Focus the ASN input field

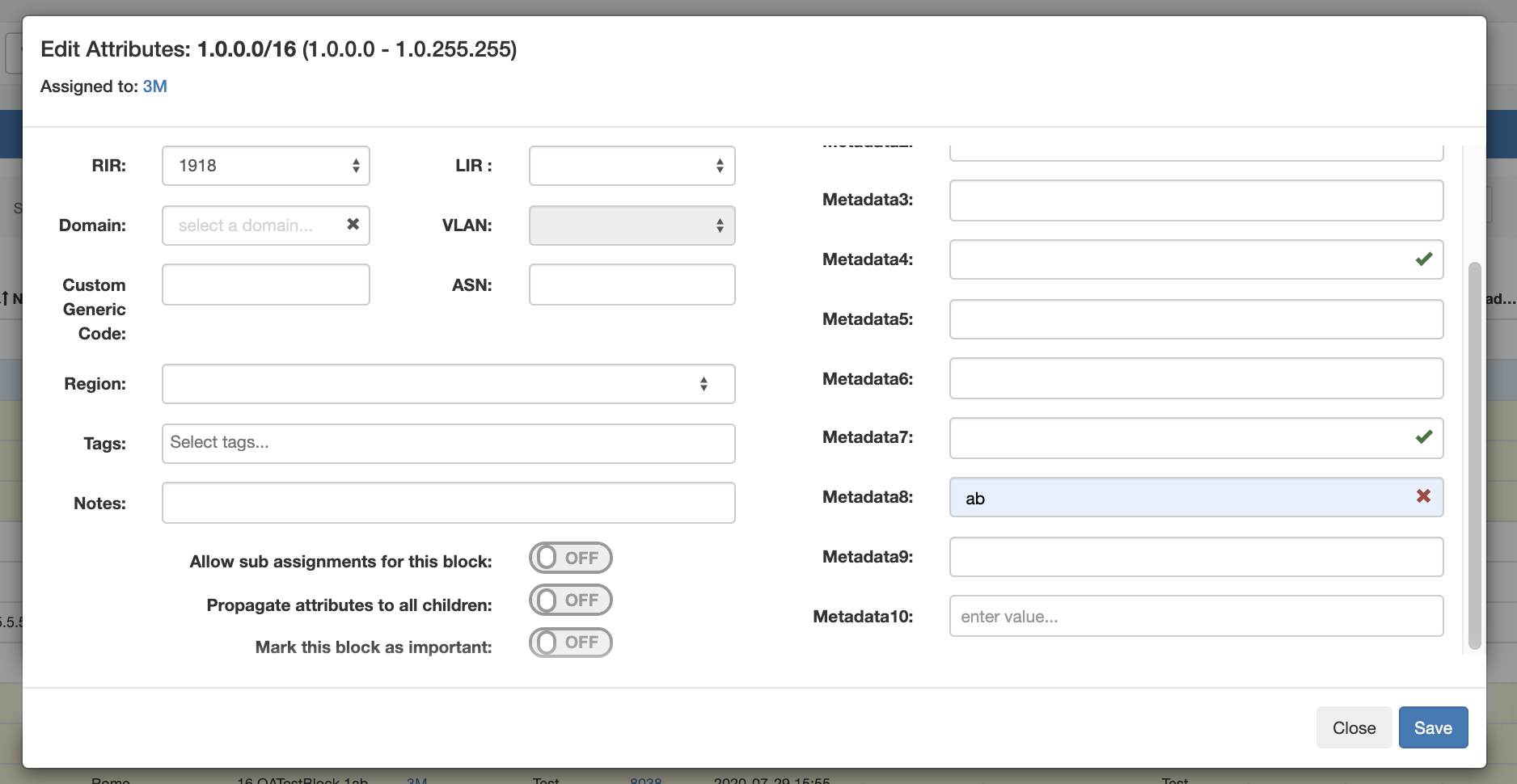(632, 285)
